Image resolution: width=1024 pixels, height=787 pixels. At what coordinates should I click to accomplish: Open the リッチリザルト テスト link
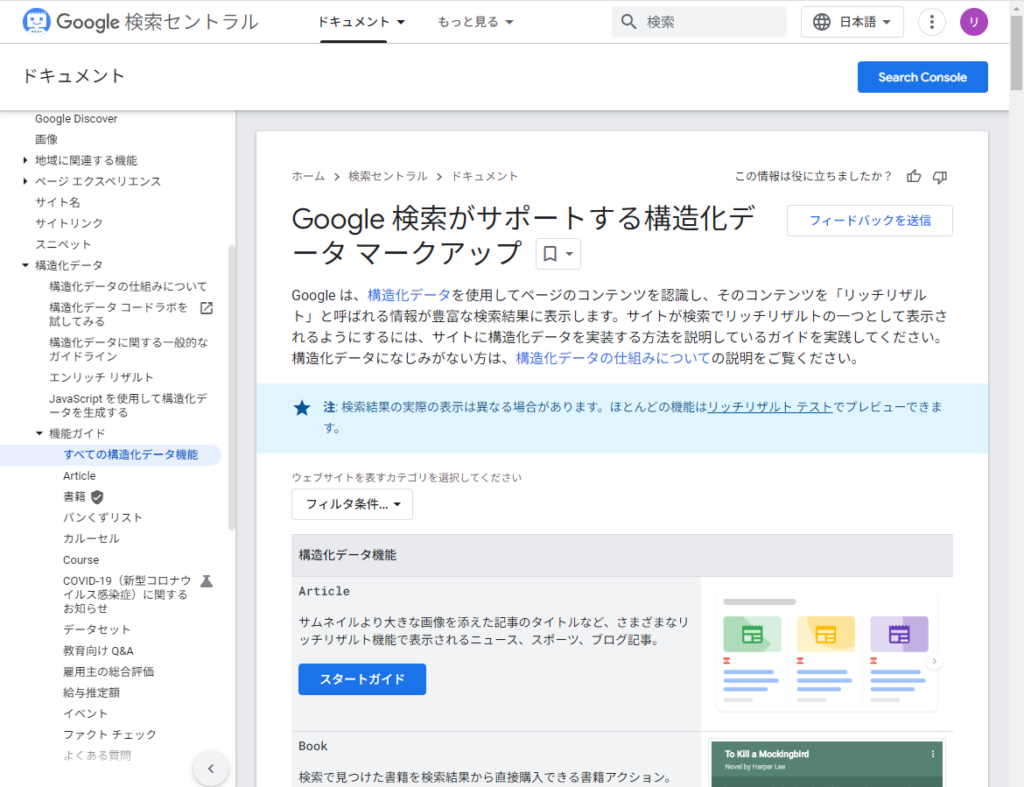[x=769, y=407]
